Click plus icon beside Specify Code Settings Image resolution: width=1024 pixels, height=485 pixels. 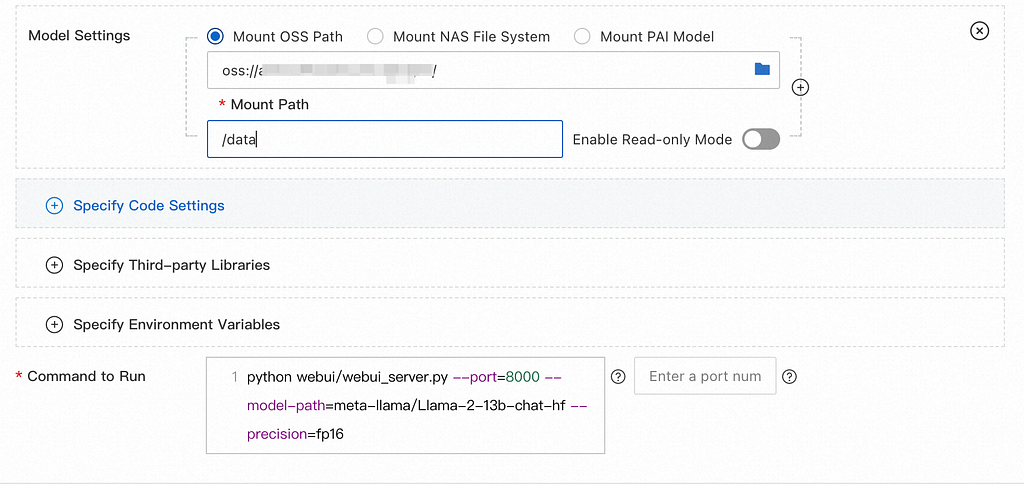[54, 206]
